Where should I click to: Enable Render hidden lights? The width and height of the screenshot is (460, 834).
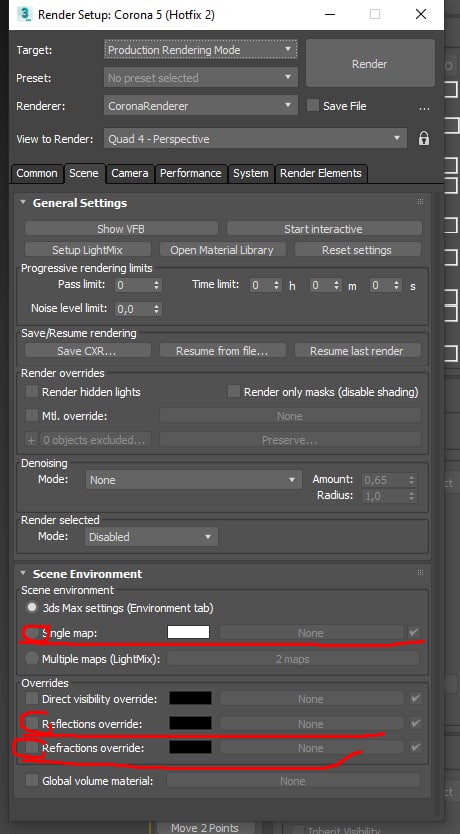click(32, 391)
